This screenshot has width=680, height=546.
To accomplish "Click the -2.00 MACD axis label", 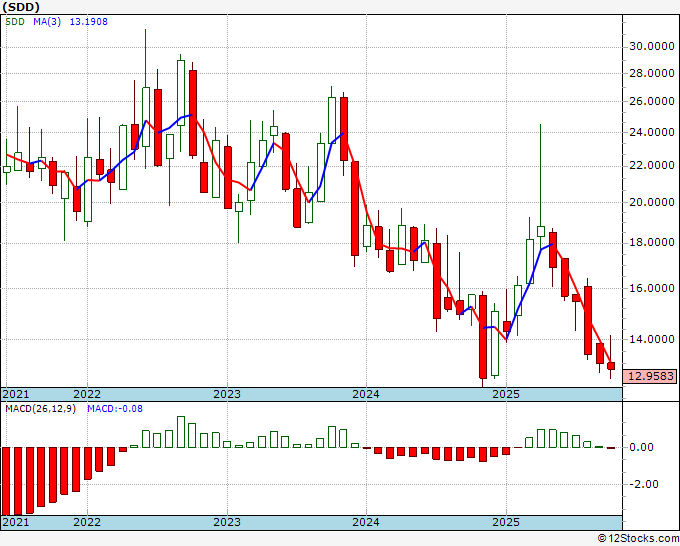I will (643, 484).
